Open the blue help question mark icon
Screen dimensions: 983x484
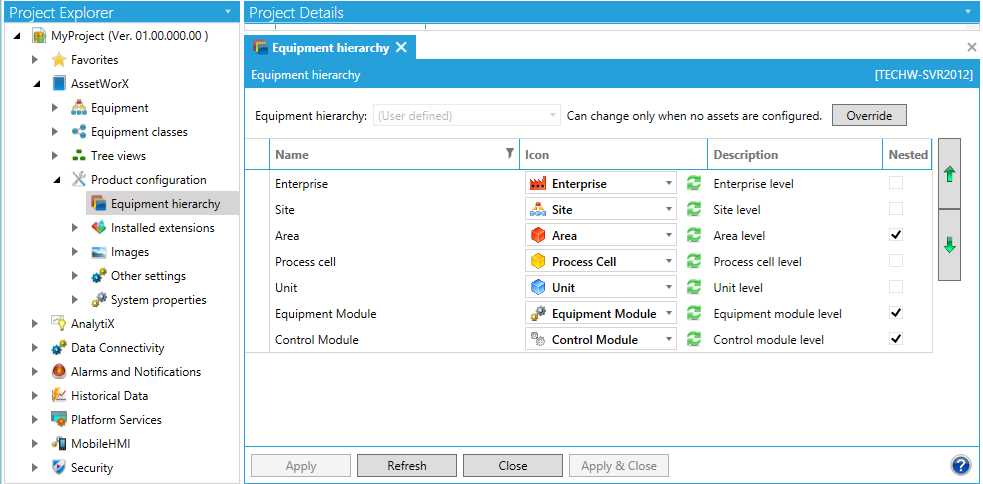pyautogui.click(x=961, y=465)
